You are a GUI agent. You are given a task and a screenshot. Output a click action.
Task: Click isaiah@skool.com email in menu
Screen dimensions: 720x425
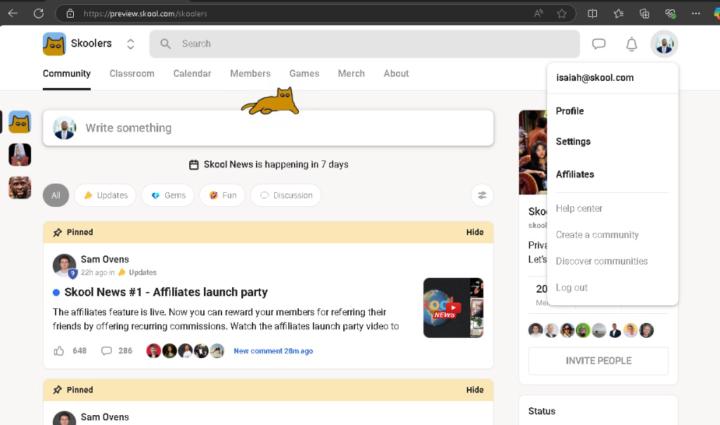(x=595, y=78)
